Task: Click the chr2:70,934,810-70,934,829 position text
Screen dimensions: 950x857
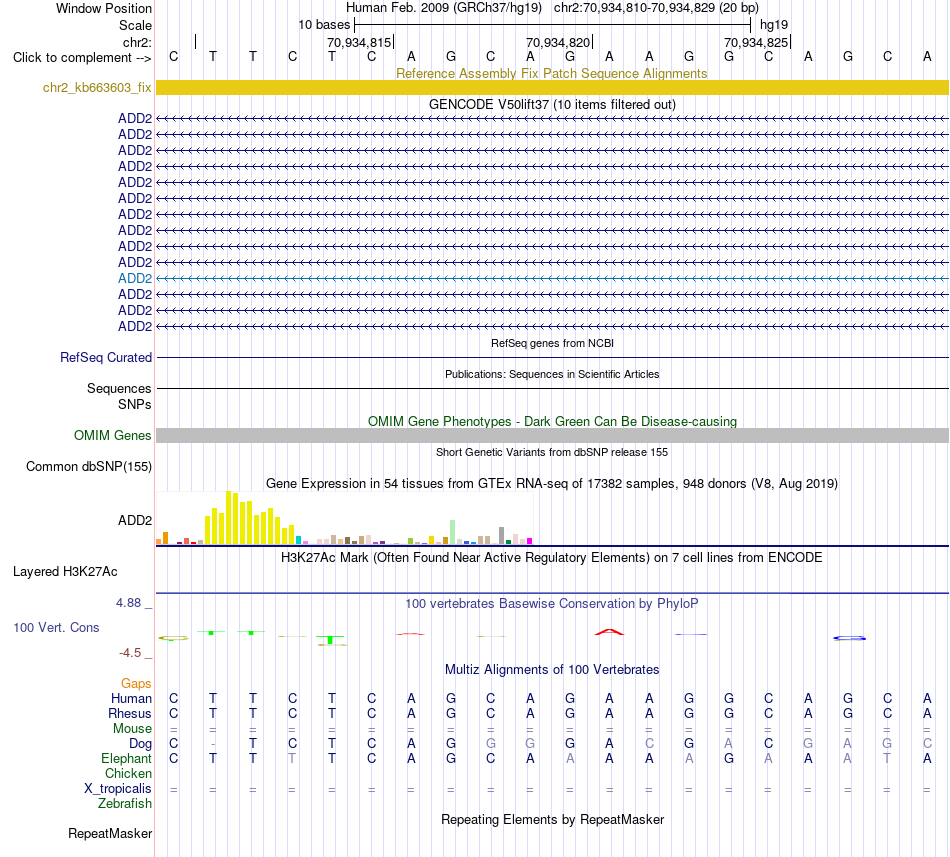Action: 656,8
